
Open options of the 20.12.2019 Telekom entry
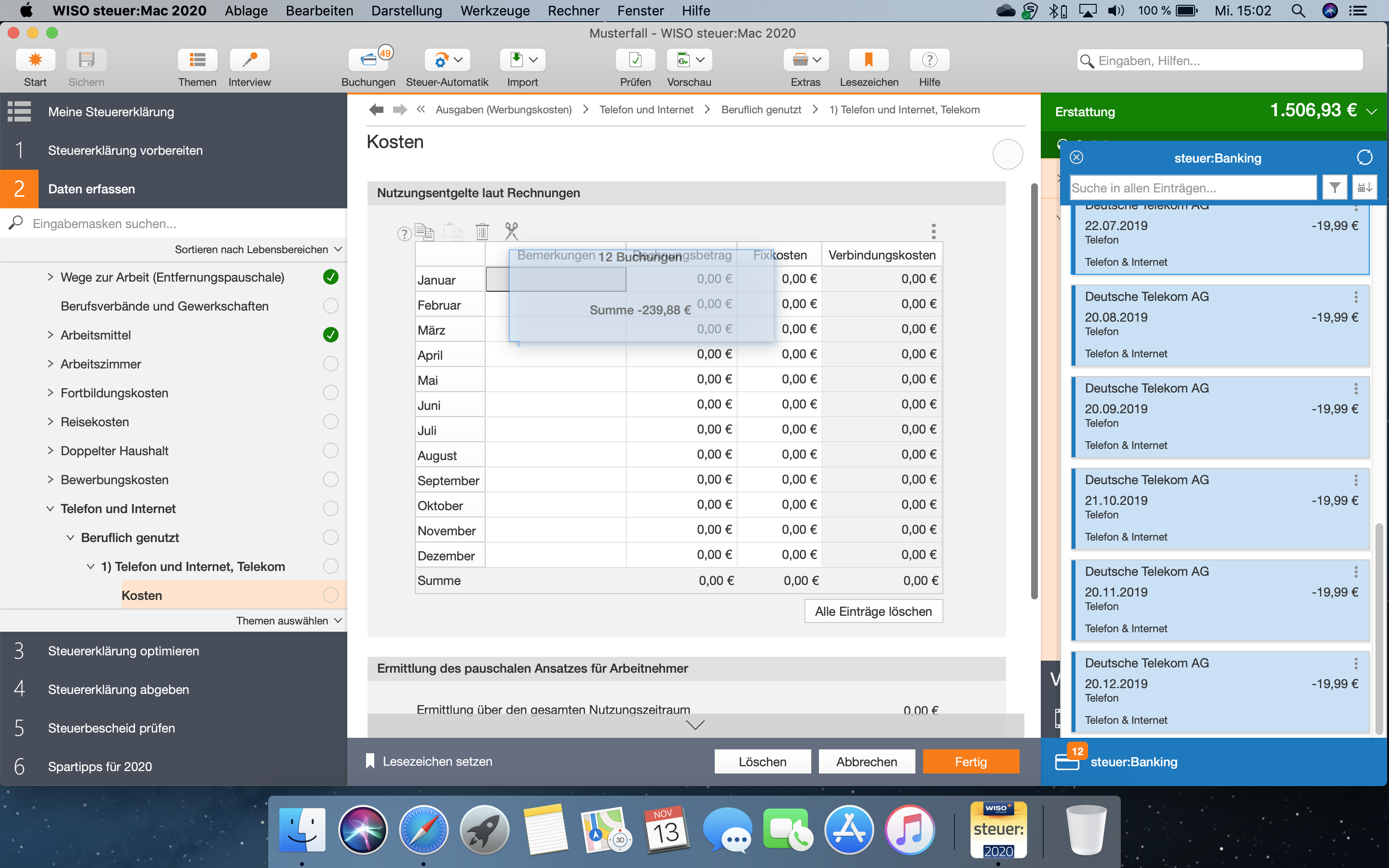click(1356, 664)
